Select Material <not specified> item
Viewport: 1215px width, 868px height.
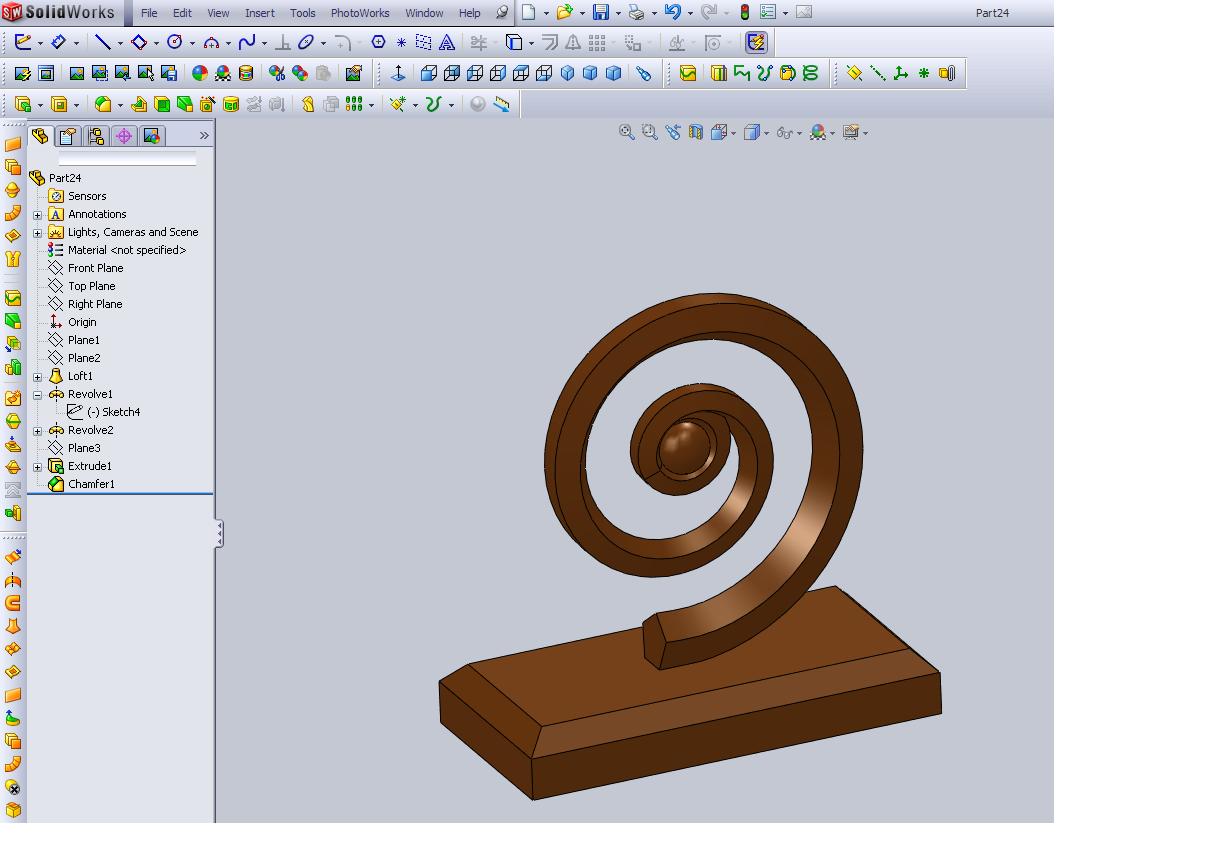126,250
